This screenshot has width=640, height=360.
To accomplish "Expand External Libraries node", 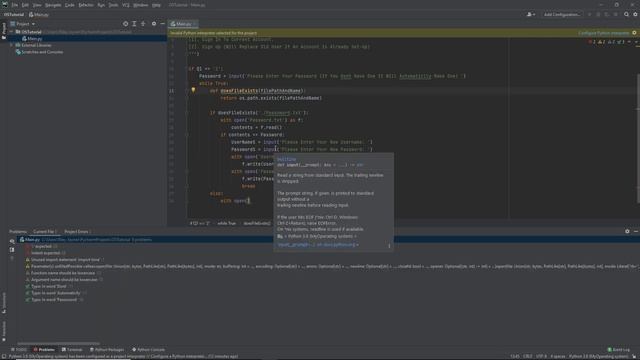I will [11, 45].
